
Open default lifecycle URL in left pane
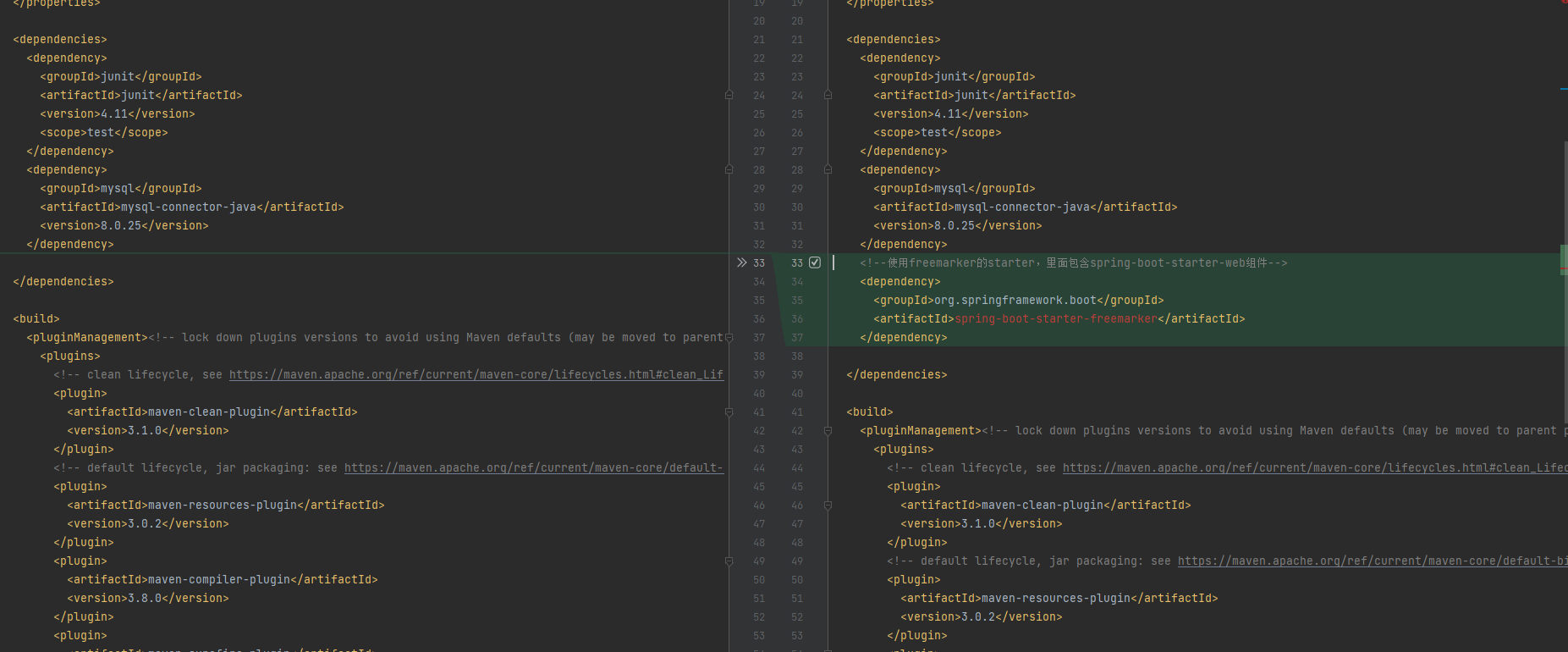(533, 467)
